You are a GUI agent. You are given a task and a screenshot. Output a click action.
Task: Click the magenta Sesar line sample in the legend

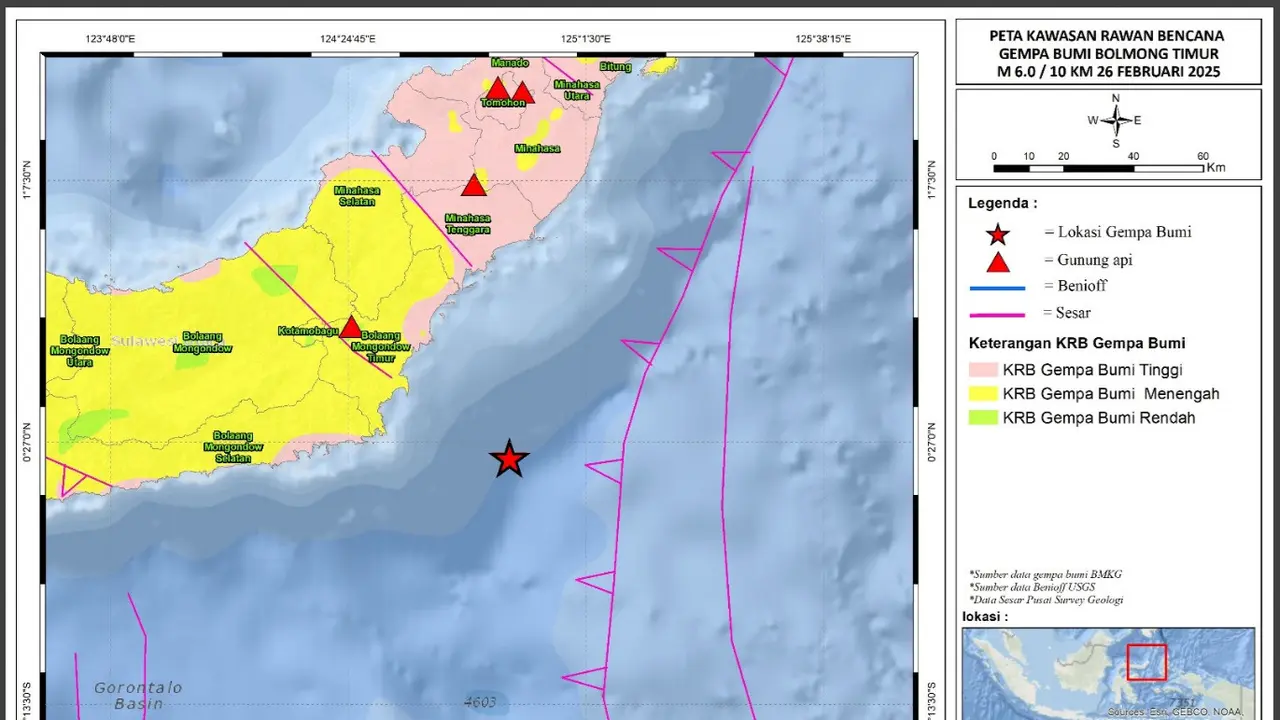pos(997,314)
